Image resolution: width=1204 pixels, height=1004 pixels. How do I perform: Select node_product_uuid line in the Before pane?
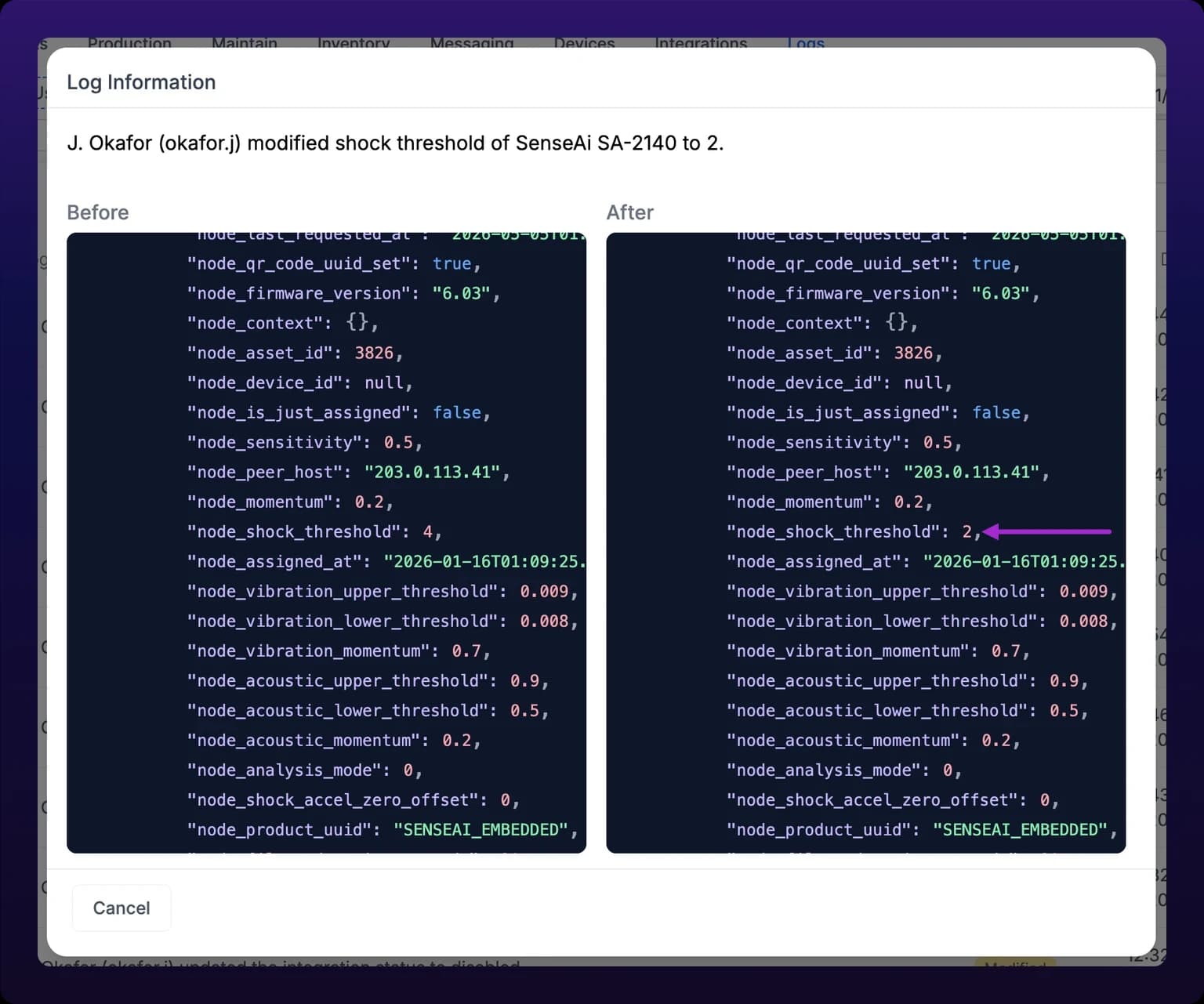coord(383,830)
